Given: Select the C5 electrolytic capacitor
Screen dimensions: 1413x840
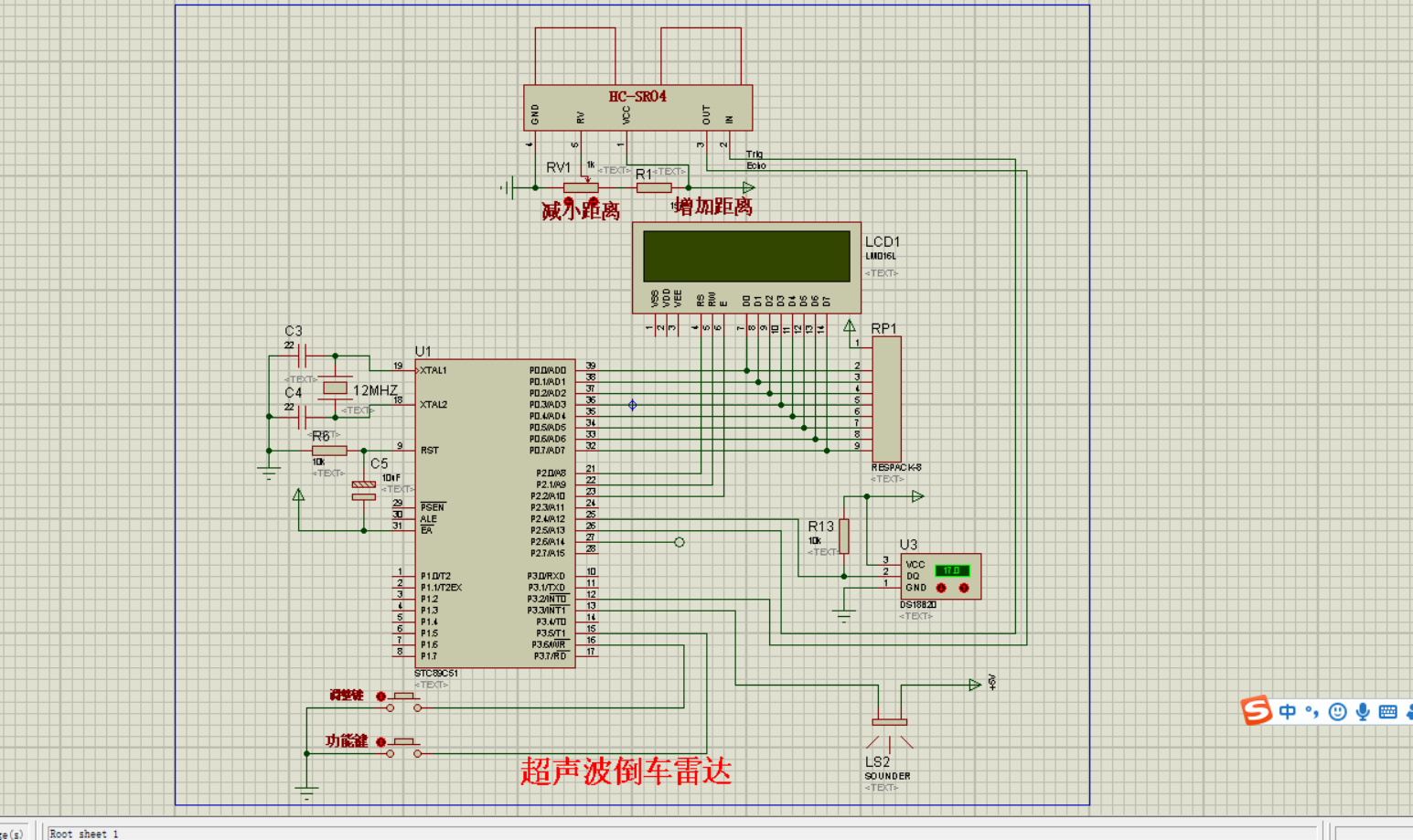Looking at the screenshot, I should pos(364,491).
